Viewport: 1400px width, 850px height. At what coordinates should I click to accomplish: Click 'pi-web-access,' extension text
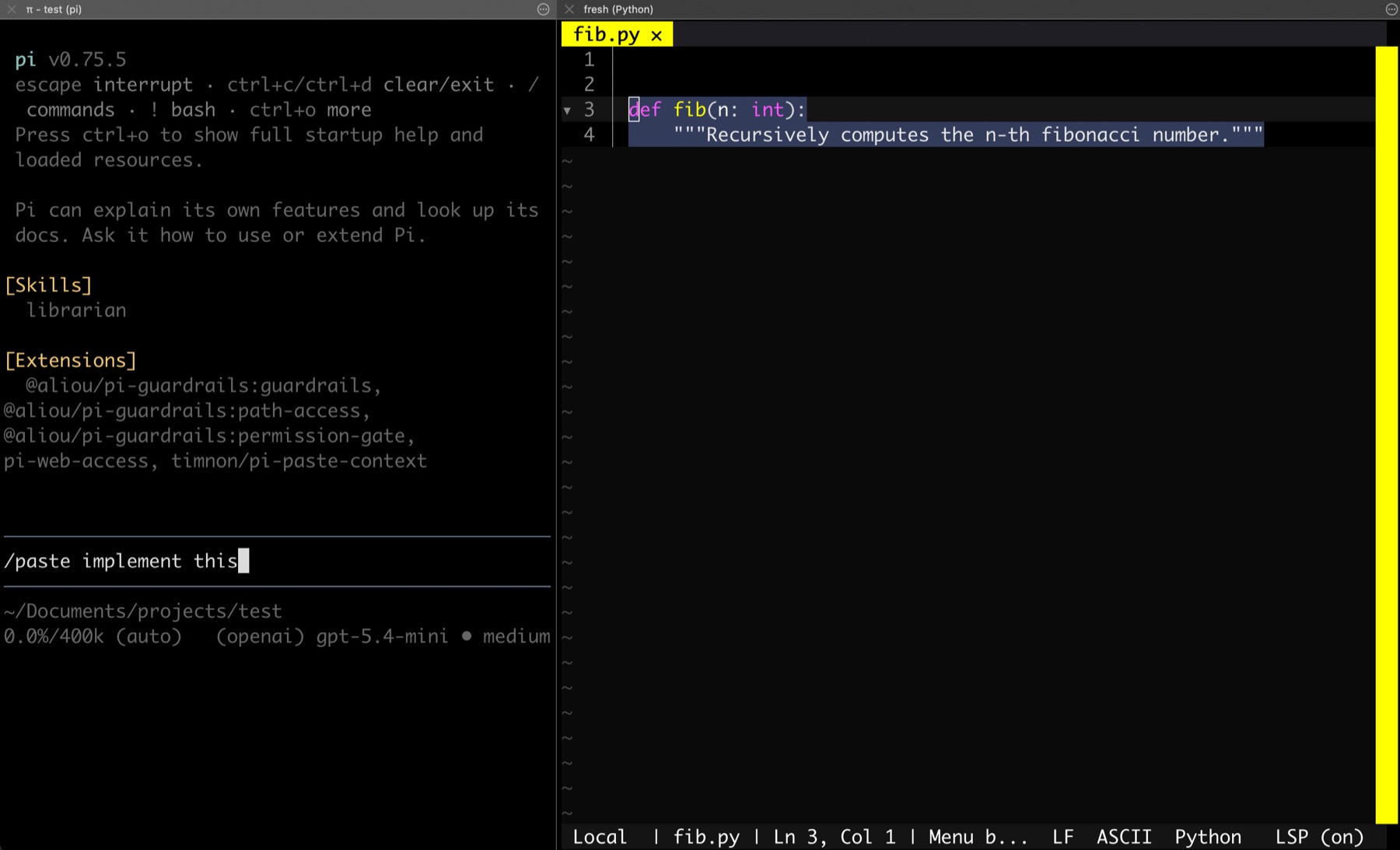tap(81, 461)
